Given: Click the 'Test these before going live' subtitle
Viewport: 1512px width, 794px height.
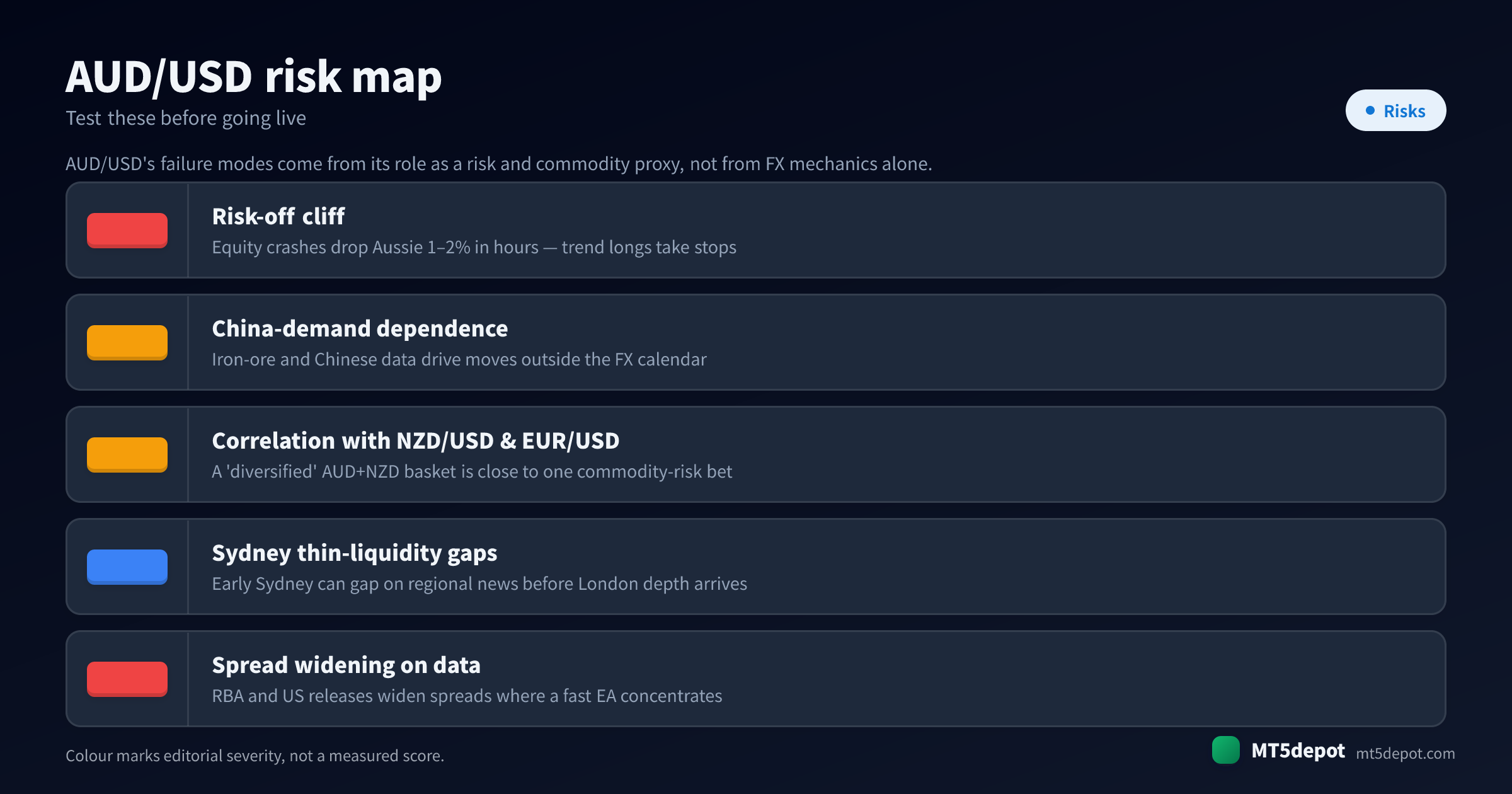Looking at the screenshot, I should point(186,118).
